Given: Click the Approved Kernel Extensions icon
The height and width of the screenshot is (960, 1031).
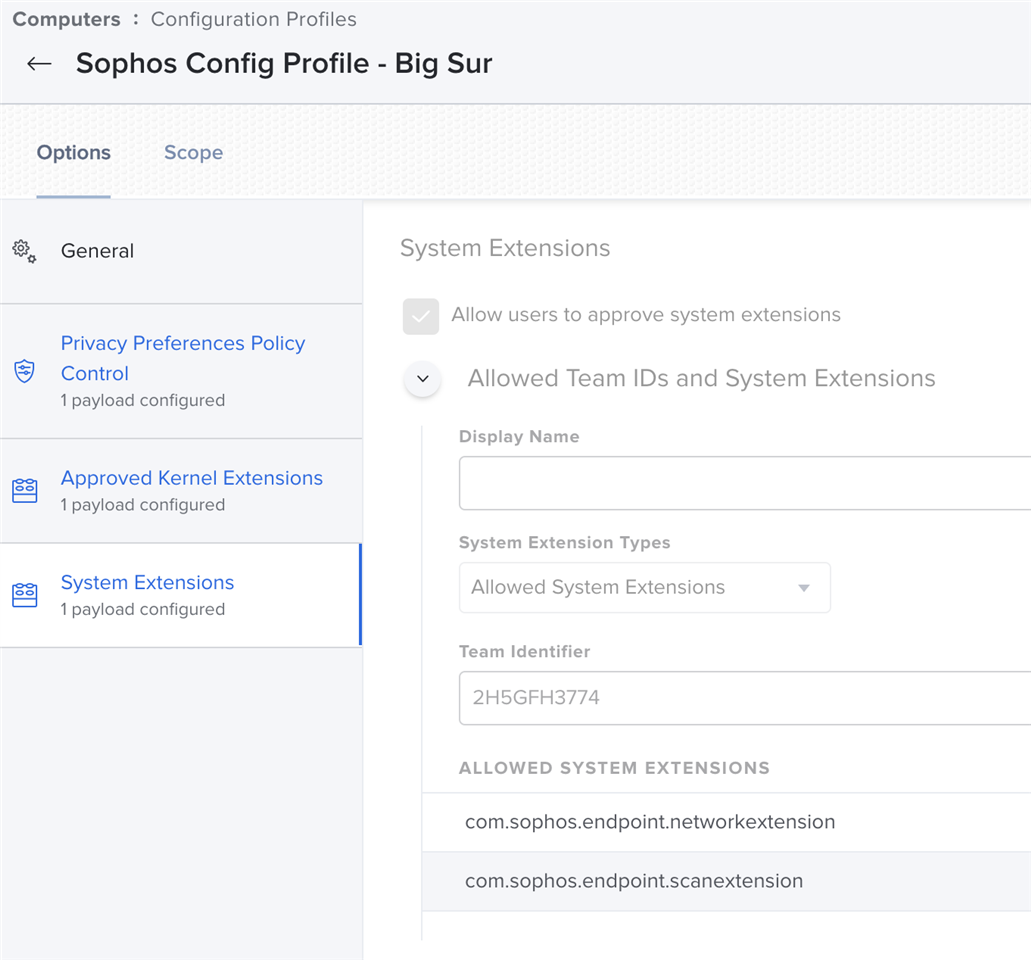Looking at the screenshot, I should tap(25, 491).
